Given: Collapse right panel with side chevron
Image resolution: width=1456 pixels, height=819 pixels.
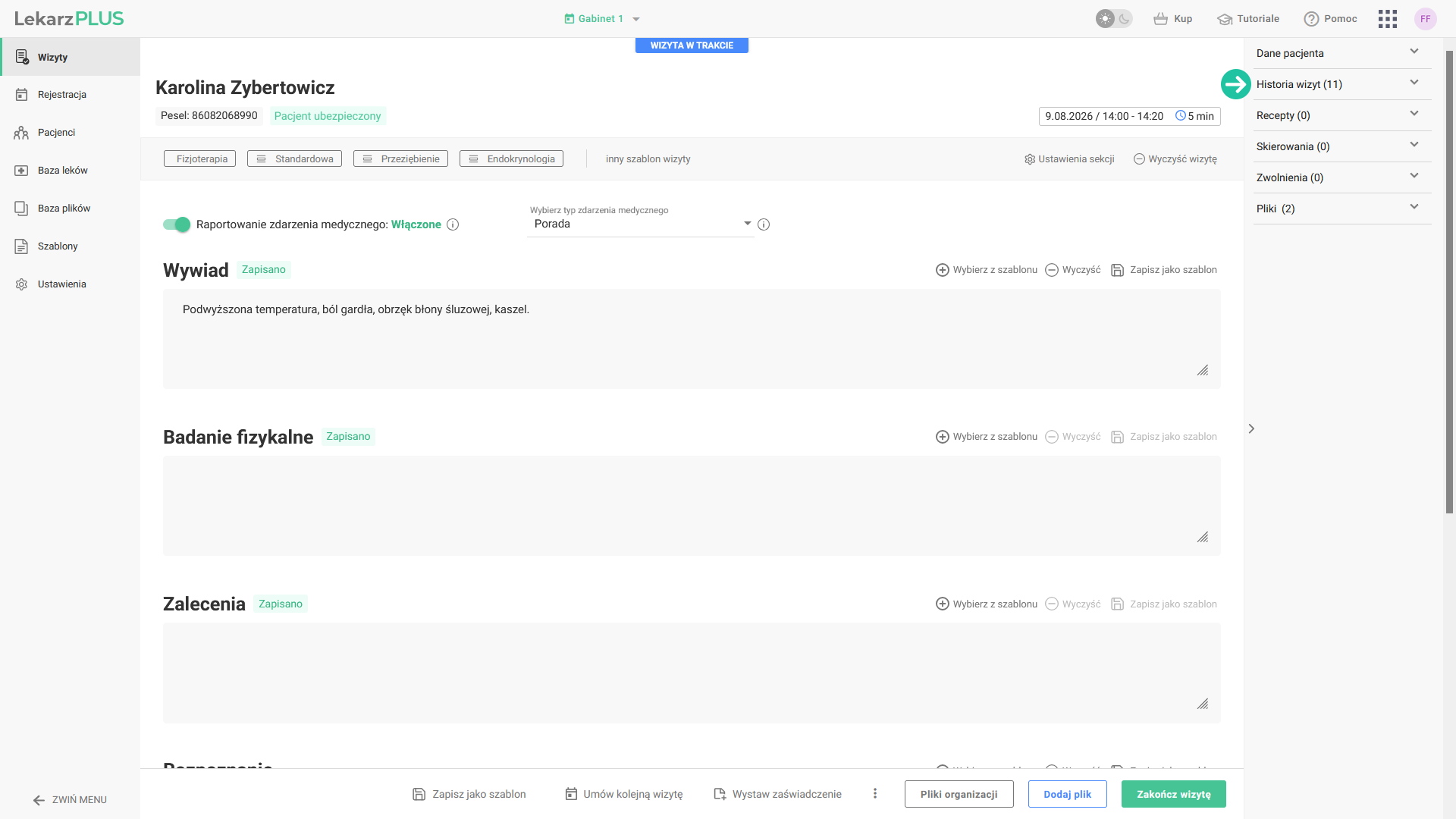Looking at the screenshot, I should click(x=1251, y=429).
